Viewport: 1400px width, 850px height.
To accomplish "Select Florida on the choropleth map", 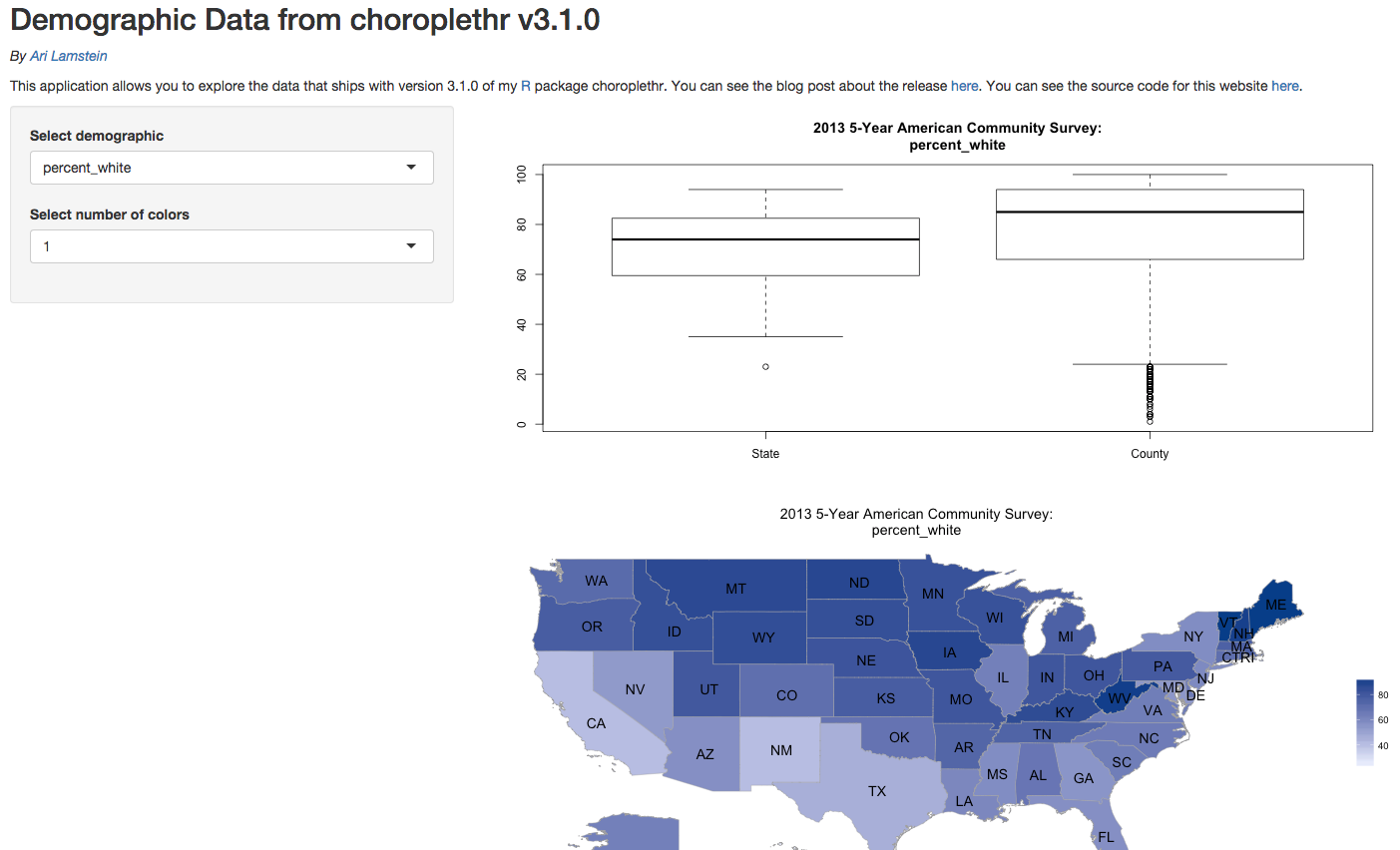I will pyautogui.click(x=1106, y=836).
